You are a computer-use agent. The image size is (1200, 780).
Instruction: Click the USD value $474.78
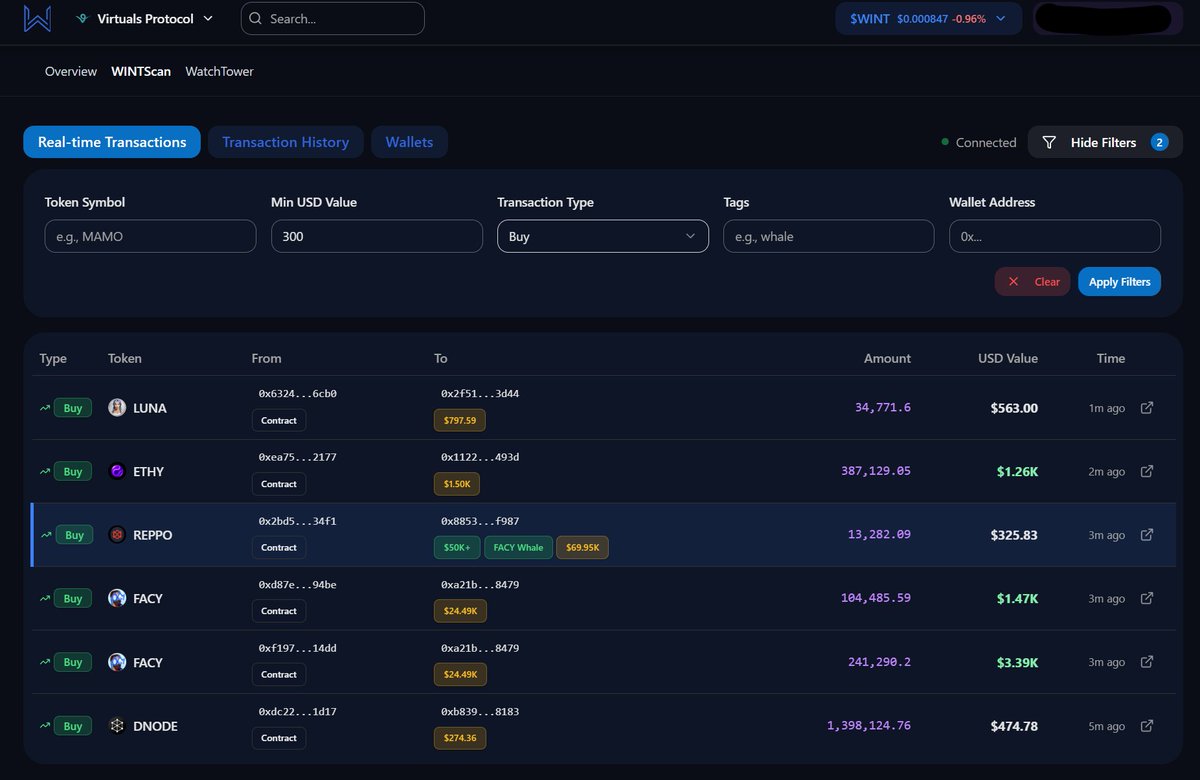(x=1014, y=726)
